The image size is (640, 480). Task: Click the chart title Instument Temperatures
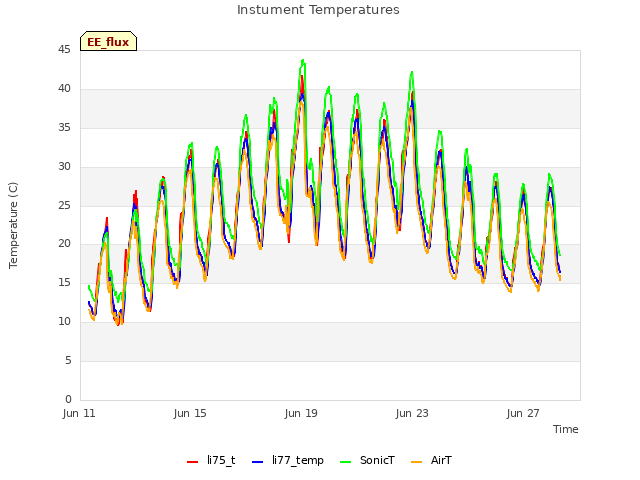[x=318, y=10]
